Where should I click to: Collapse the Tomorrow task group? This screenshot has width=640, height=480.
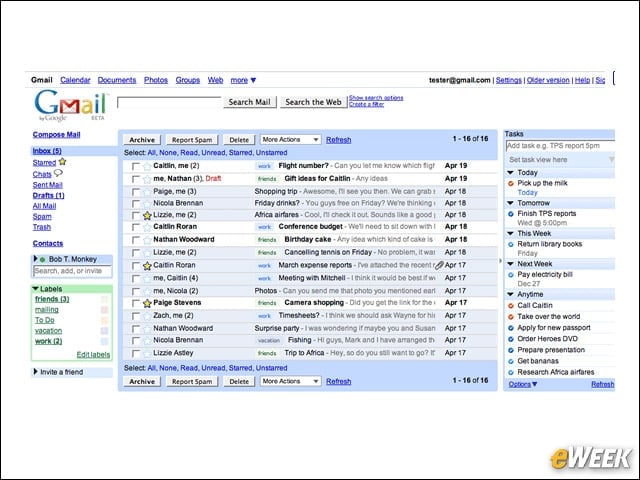tap(510, 203)
